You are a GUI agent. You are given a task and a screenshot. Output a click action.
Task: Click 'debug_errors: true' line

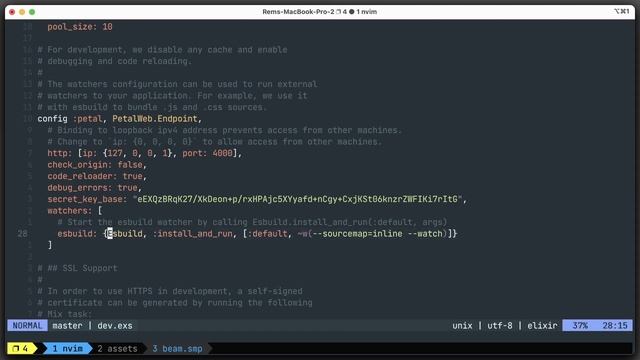click(x=94, y=188)
